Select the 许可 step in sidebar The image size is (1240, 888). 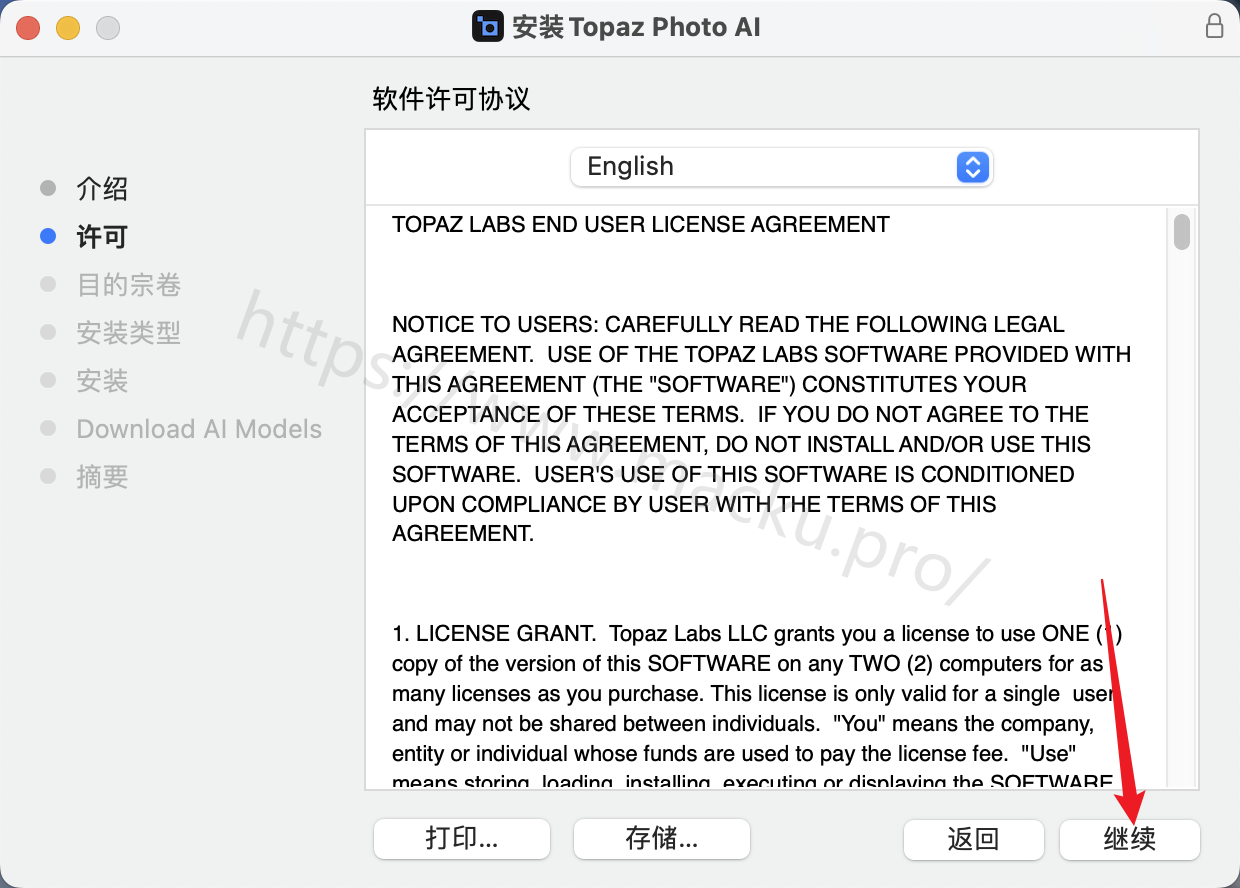pos(102,237)
